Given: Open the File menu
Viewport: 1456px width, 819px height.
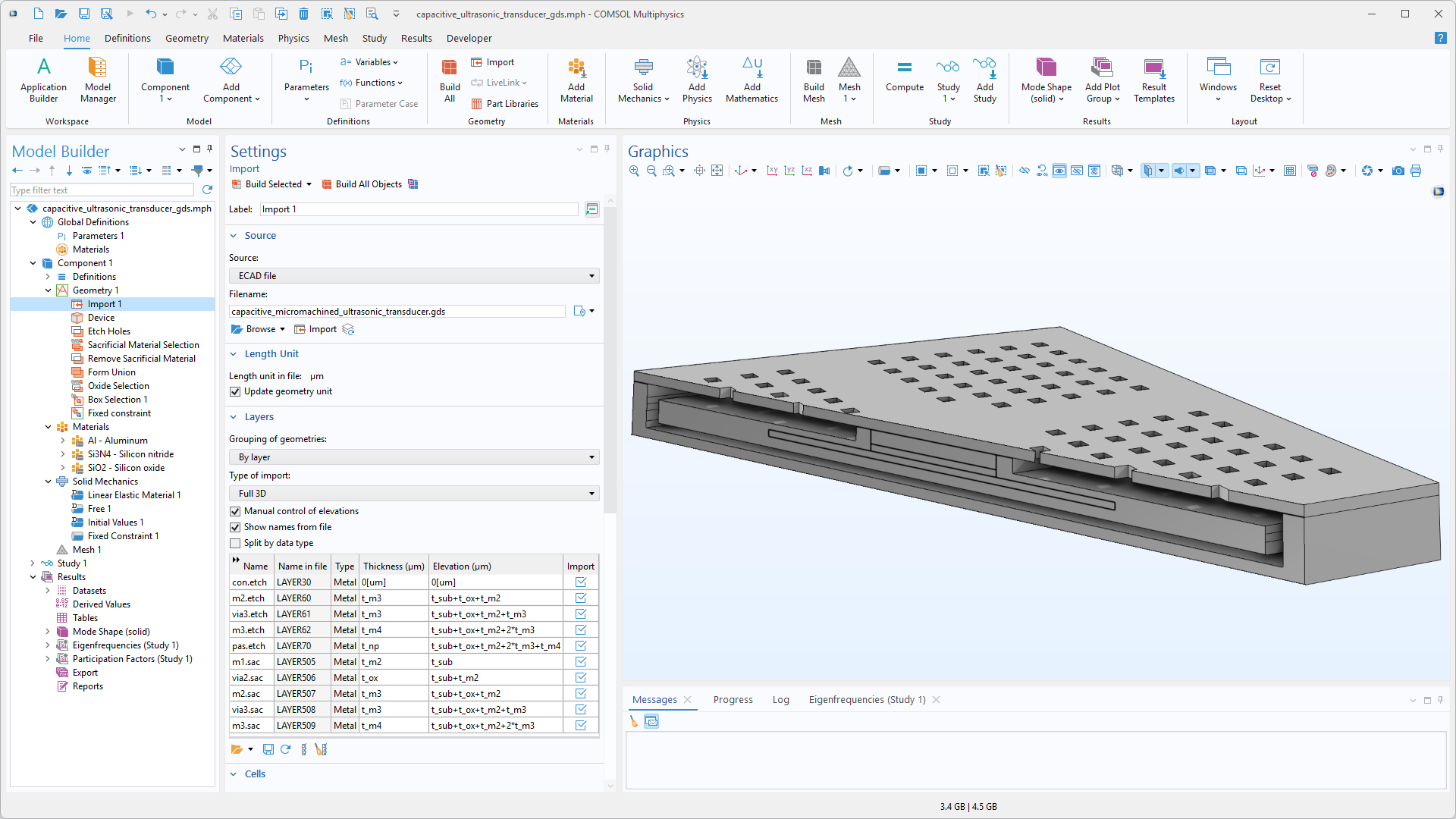Looking at the screenshot, I should [36, 38].
